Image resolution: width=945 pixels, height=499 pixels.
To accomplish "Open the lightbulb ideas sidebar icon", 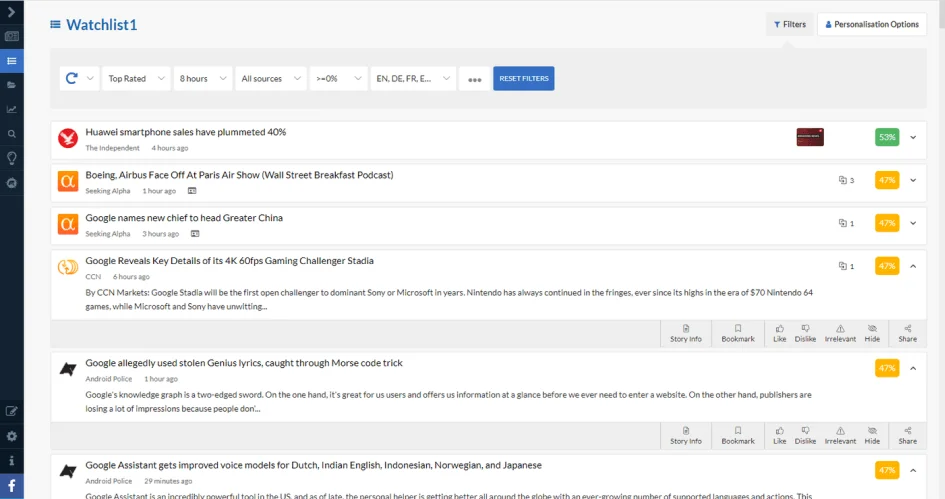I will (x=11, y=158).
